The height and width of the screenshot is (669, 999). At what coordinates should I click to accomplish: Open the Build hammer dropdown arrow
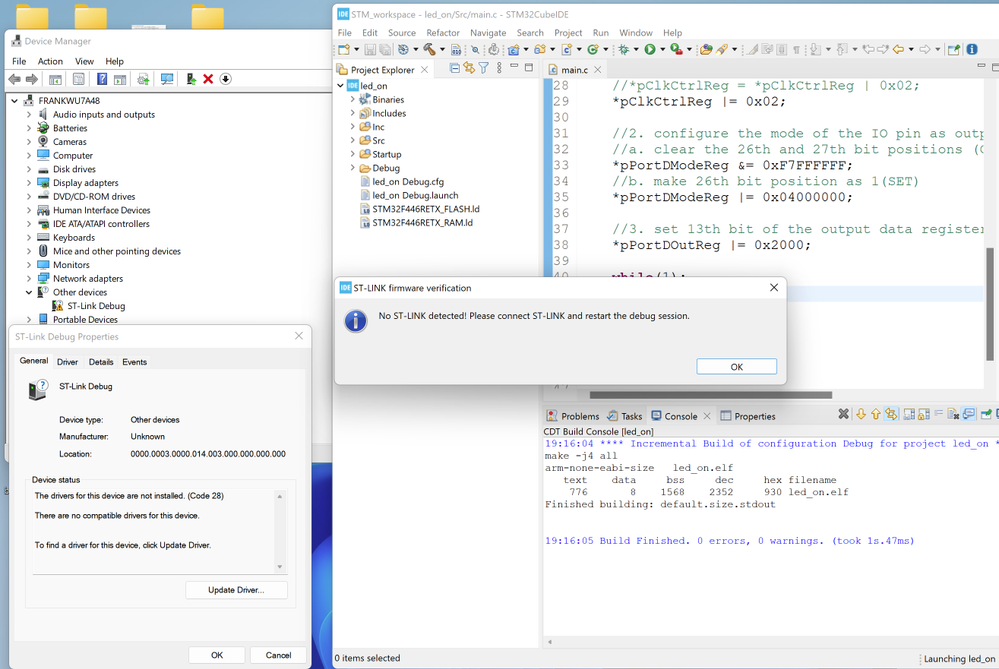[x=442, y=49]
